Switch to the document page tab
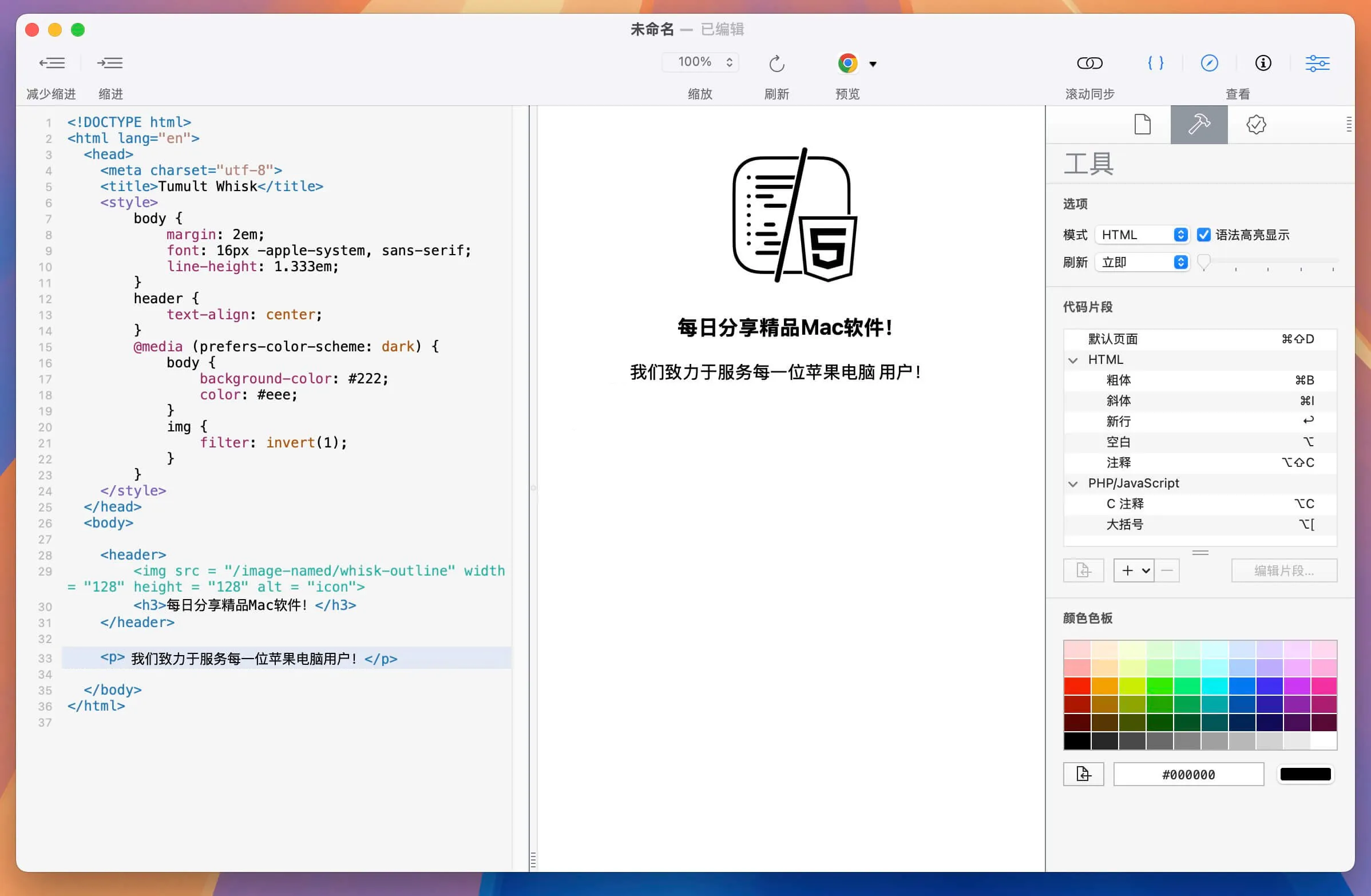 coord(1142,124)
